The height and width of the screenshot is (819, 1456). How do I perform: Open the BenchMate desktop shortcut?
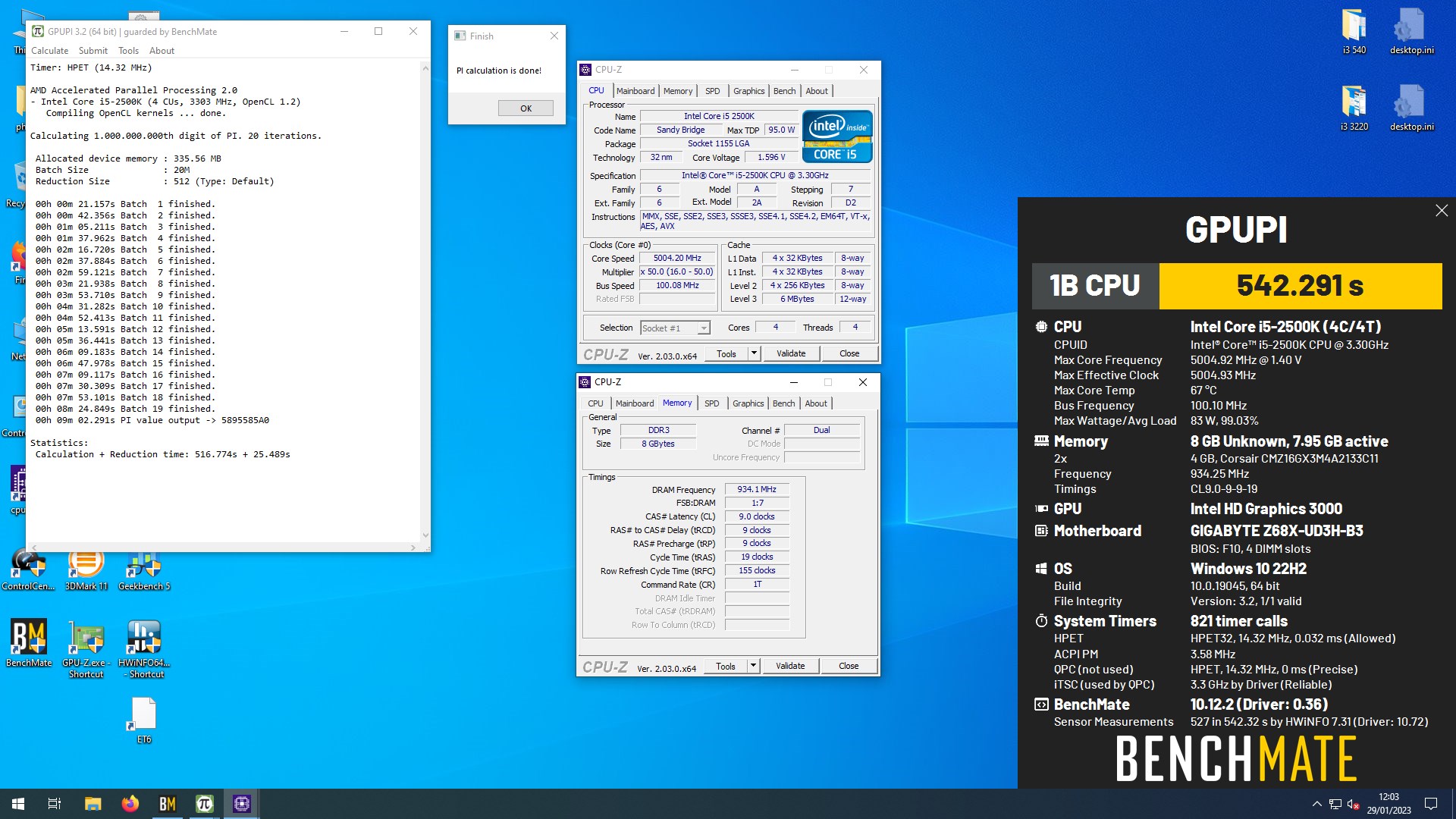click(x=29, y=643)
